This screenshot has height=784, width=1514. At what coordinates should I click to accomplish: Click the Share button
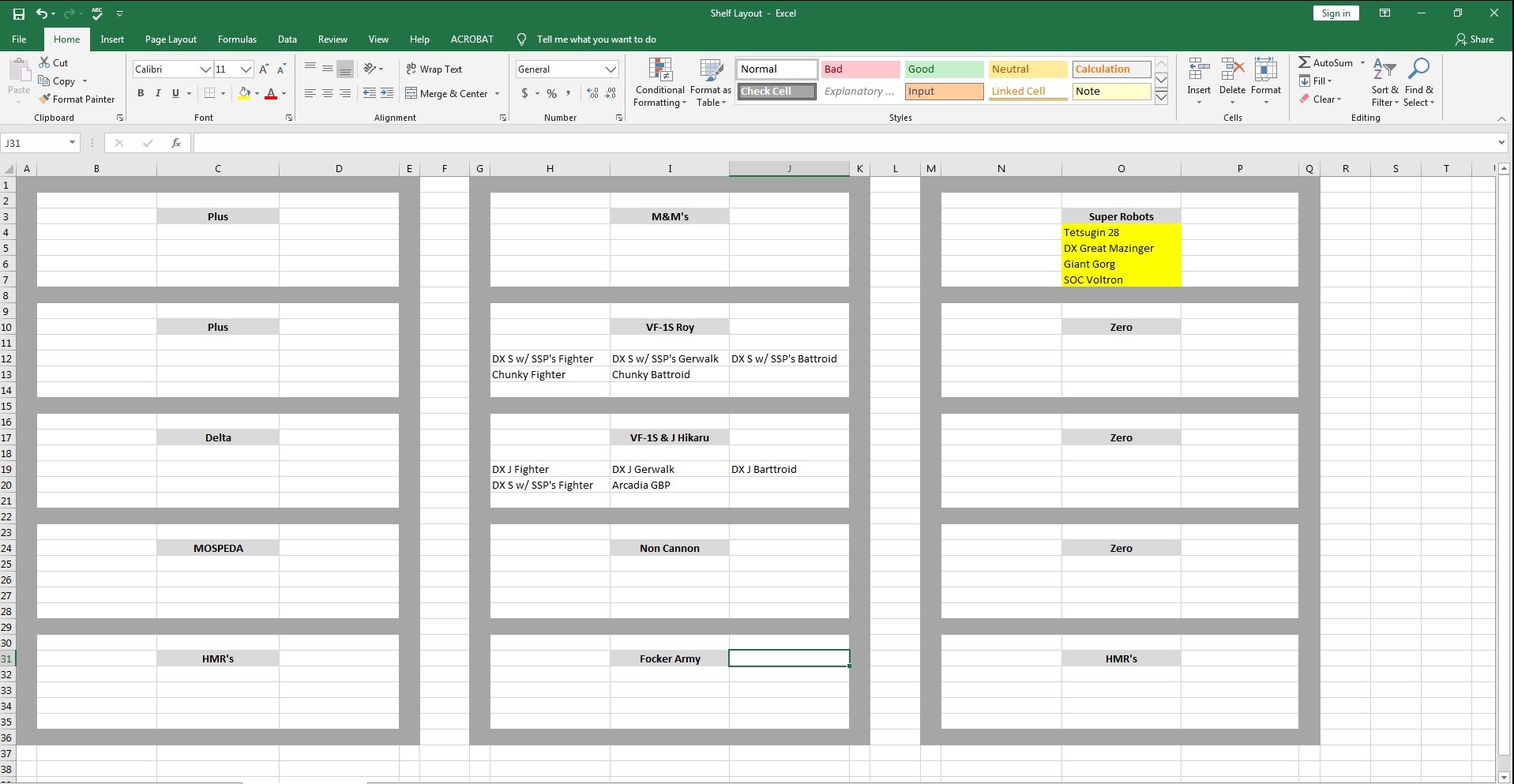coord(1475,39)
